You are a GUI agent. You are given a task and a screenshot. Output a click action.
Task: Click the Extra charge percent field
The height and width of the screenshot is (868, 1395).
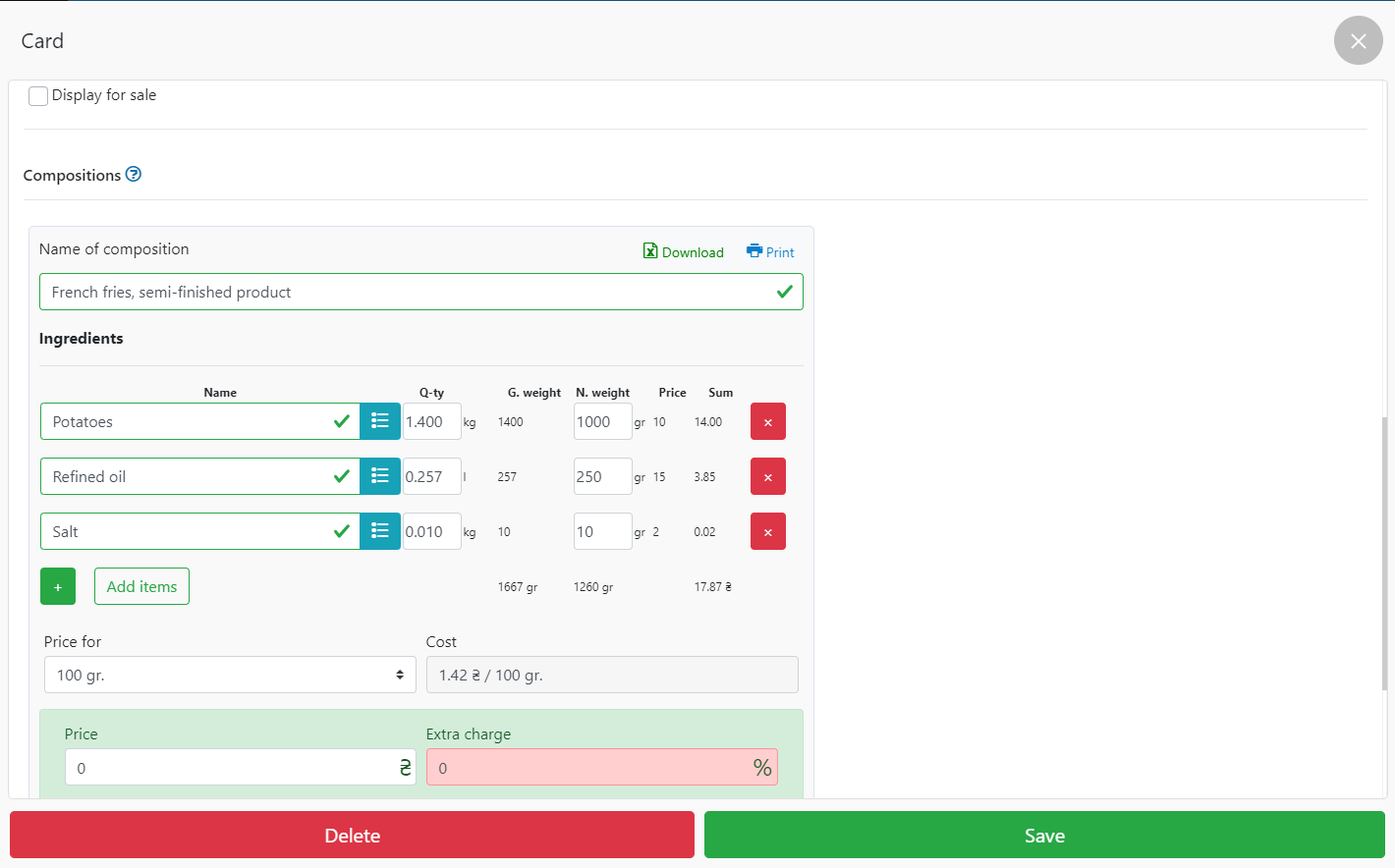pos(589,767)
